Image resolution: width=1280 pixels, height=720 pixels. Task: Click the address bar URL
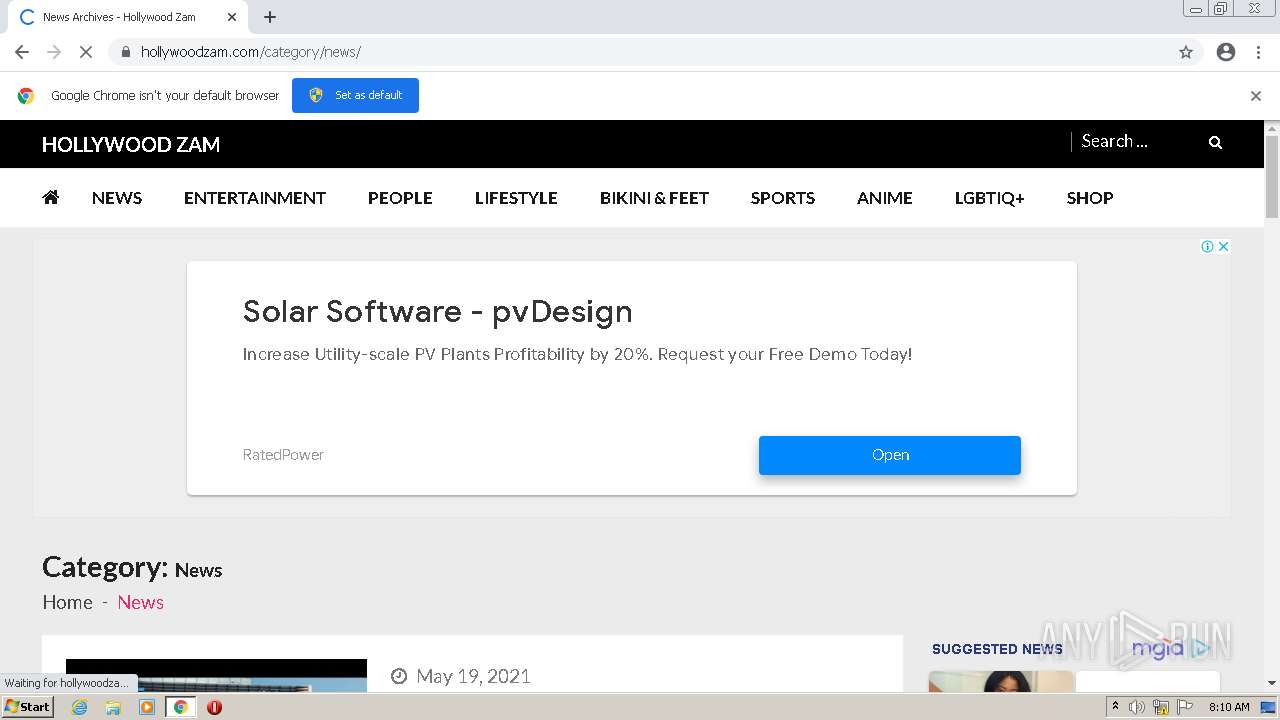pos(251,52)
